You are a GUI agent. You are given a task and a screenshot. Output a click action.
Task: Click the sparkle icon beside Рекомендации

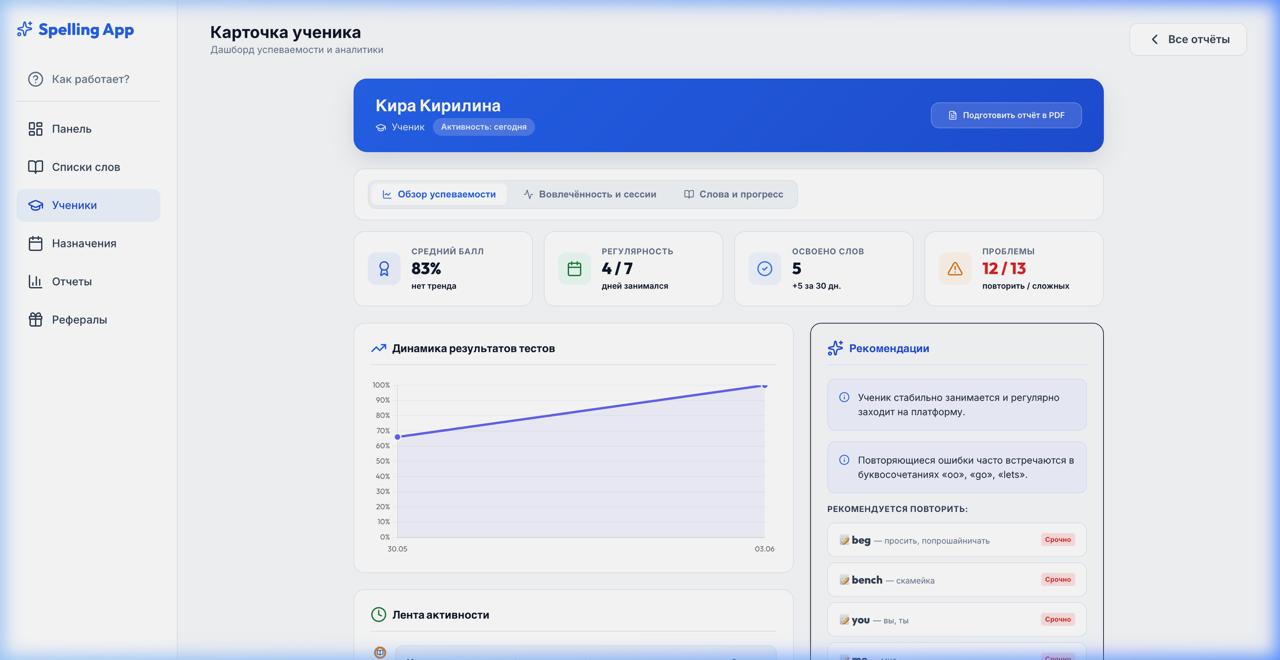(835, 348)
